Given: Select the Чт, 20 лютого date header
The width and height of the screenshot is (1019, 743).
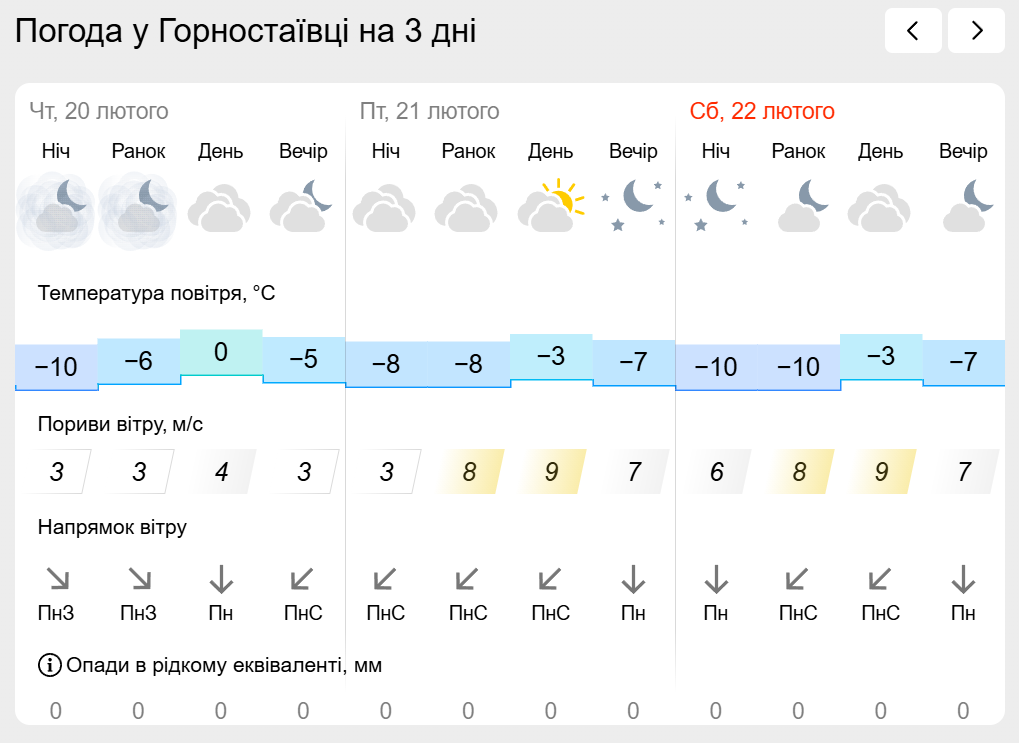Looking at the screenshot, I should [x=99, y=111].
